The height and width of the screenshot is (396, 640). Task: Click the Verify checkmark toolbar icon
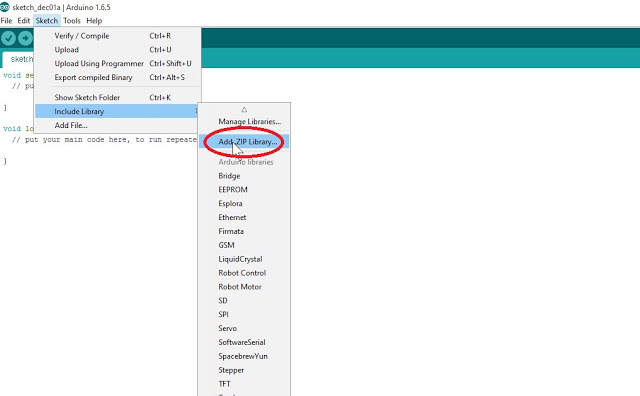coord(8,38)
